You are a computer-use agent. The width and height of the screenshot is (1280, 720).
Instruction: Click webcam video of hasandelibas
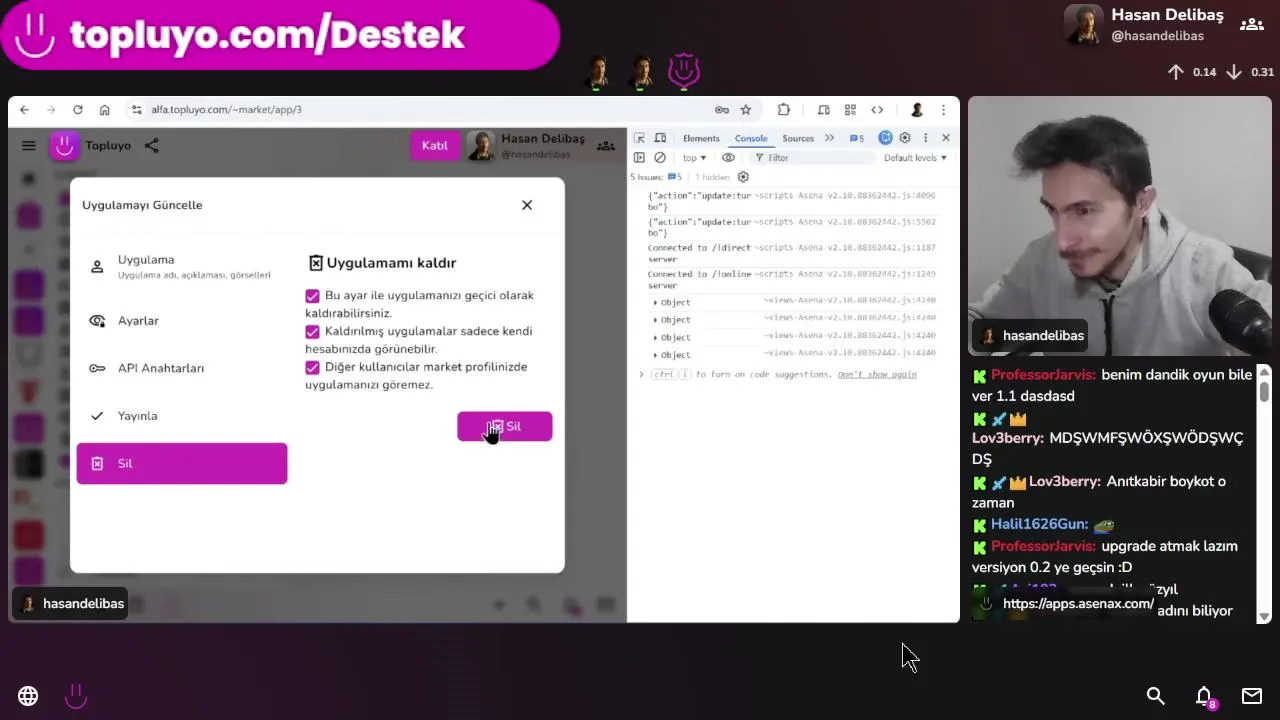[1120, 226]
